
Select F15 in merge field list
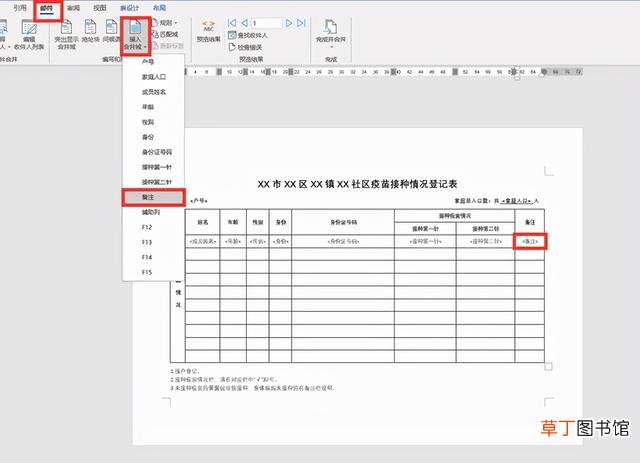(x=153, y=272)
